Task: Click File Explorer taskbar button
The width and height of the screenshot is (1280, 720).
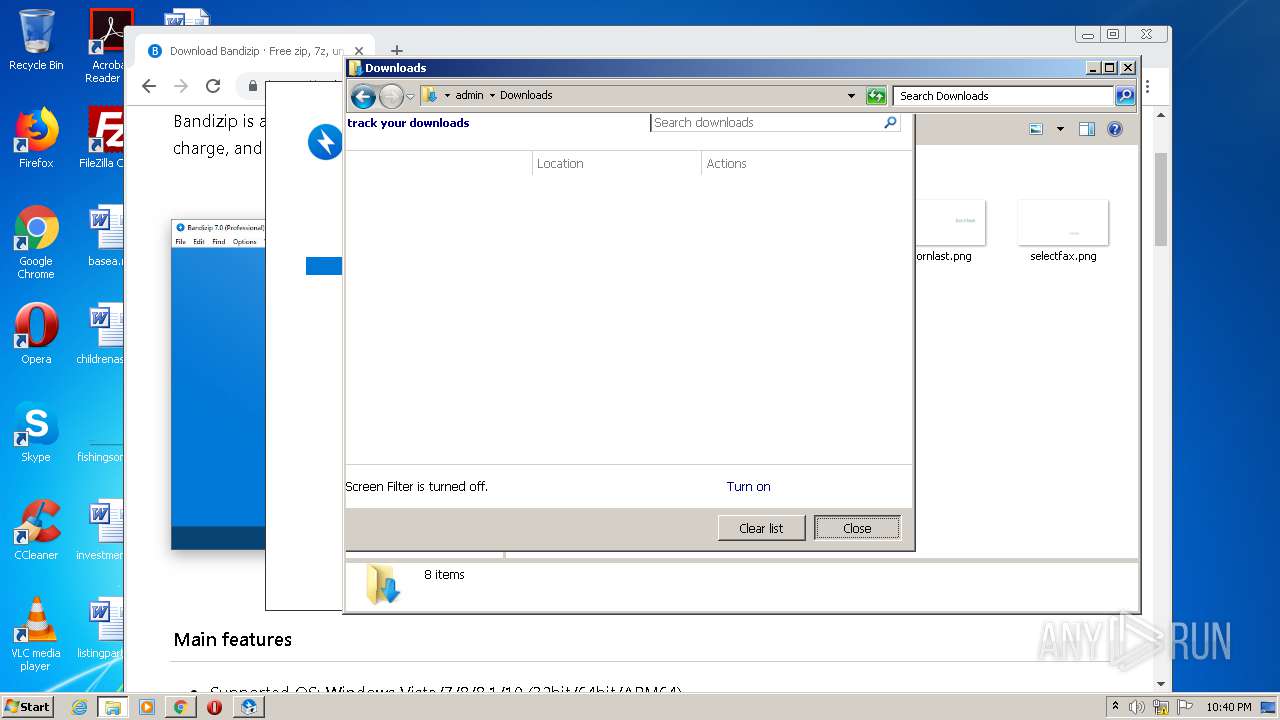Action: pyautogui.click(x=113, y=707)
